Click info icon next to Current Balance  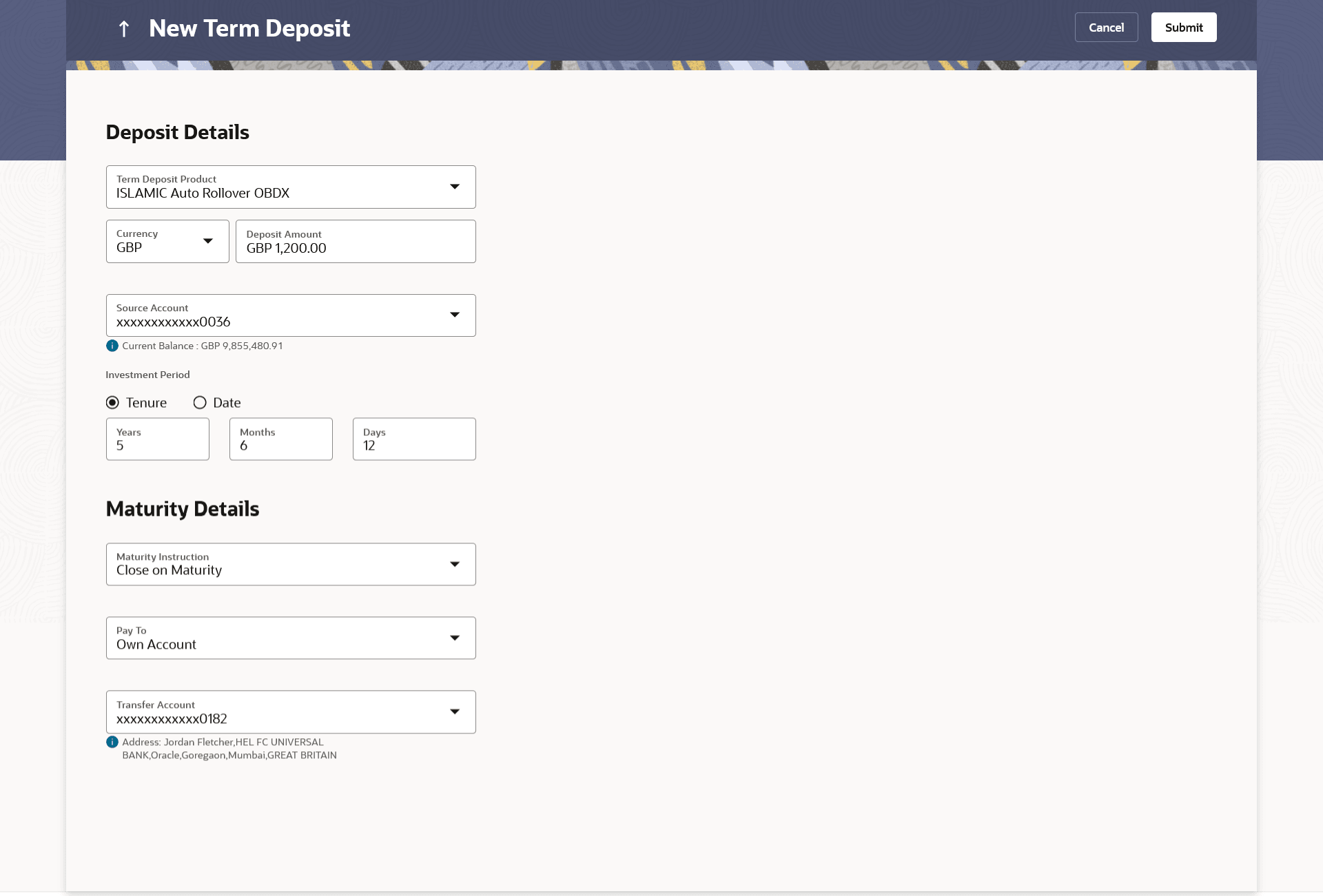112,346
